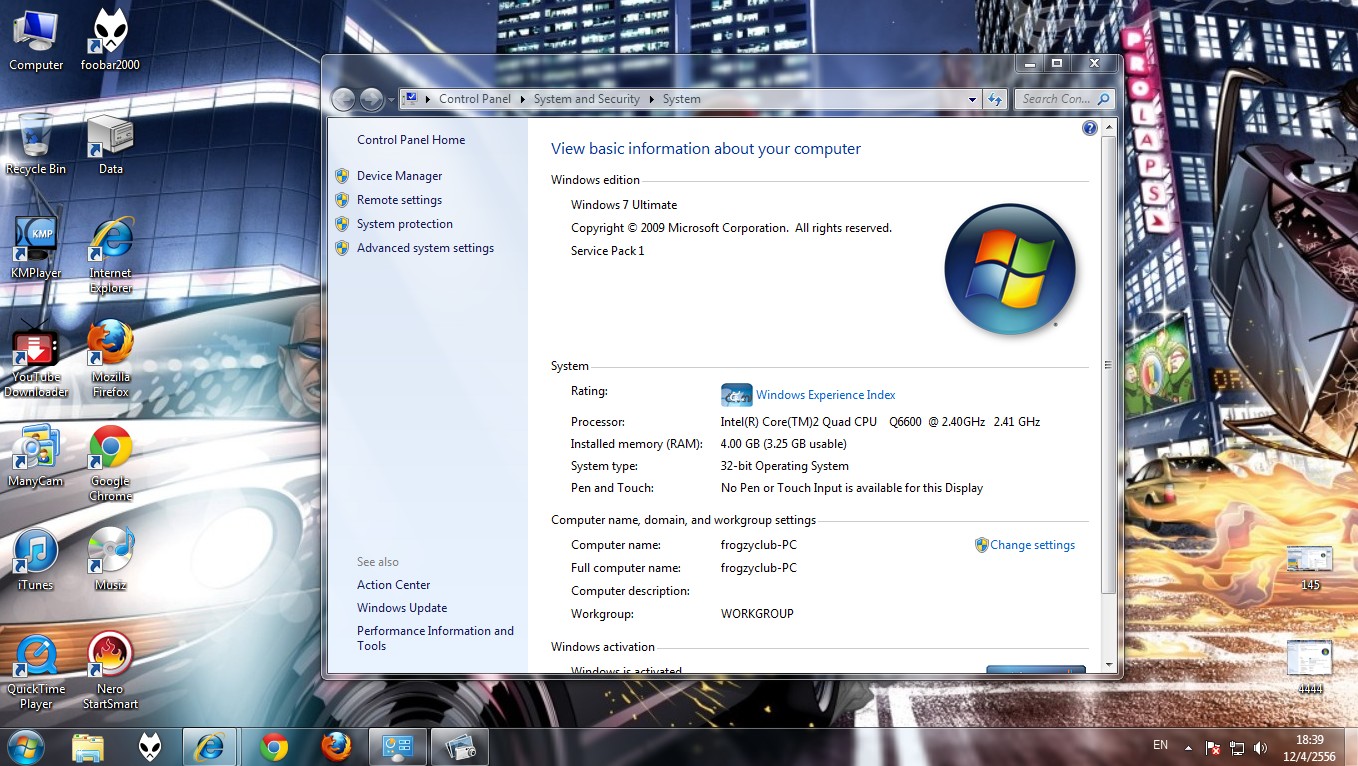Click the System breadcrumb
The image size is (1358, 766).
[682, 99]
